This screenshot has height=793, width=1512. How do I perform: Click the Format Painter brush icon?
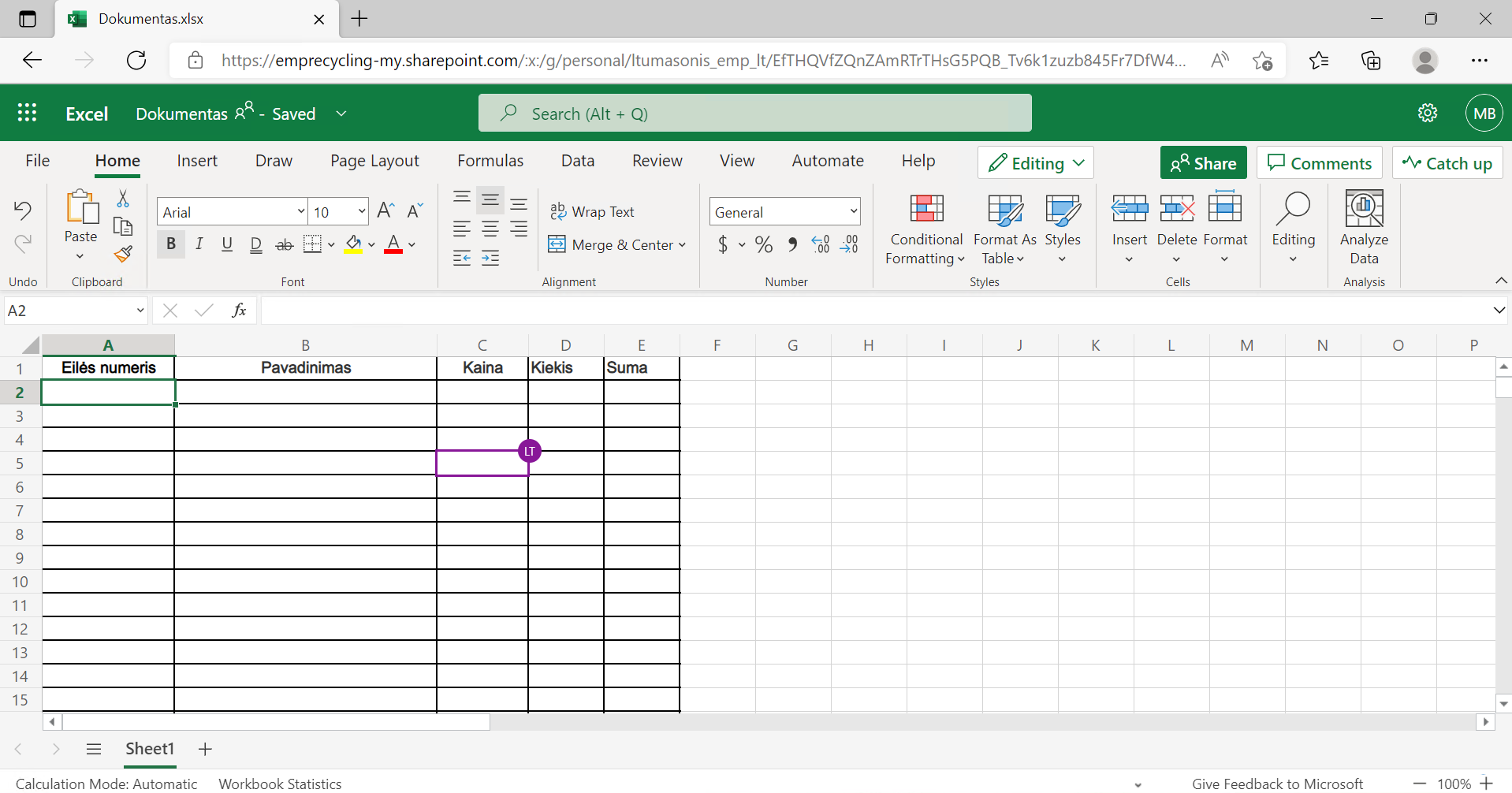point(123,255)
